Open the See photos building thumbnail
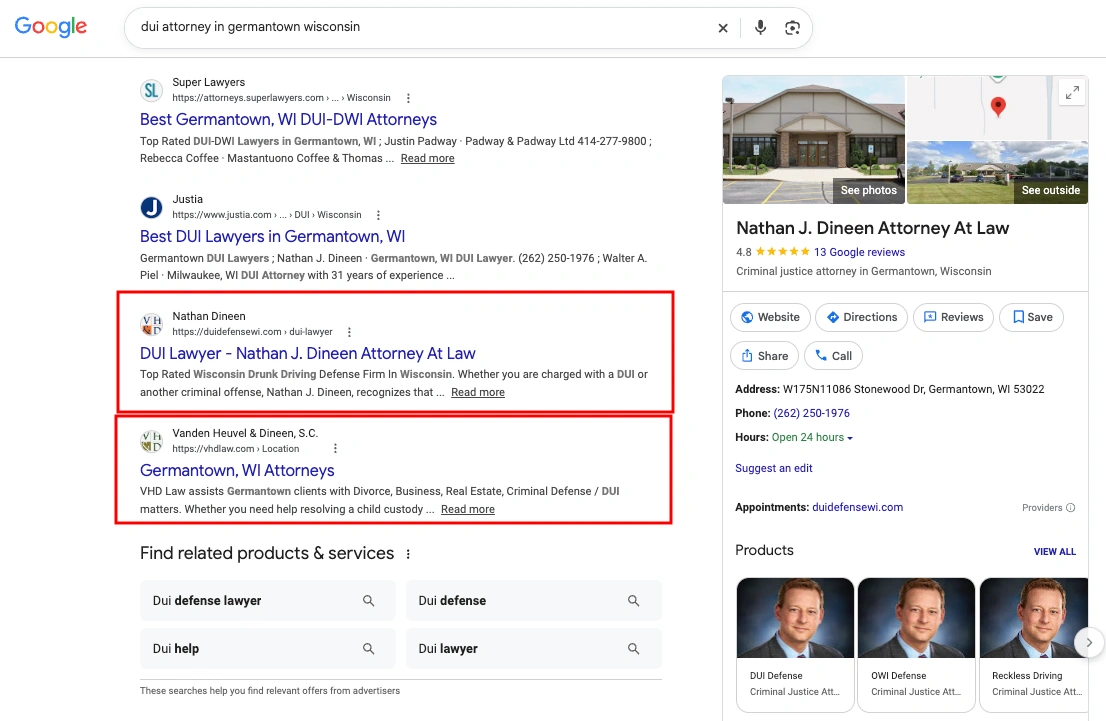The width and height of the screenshot is (1106, 721). [813, 140]
